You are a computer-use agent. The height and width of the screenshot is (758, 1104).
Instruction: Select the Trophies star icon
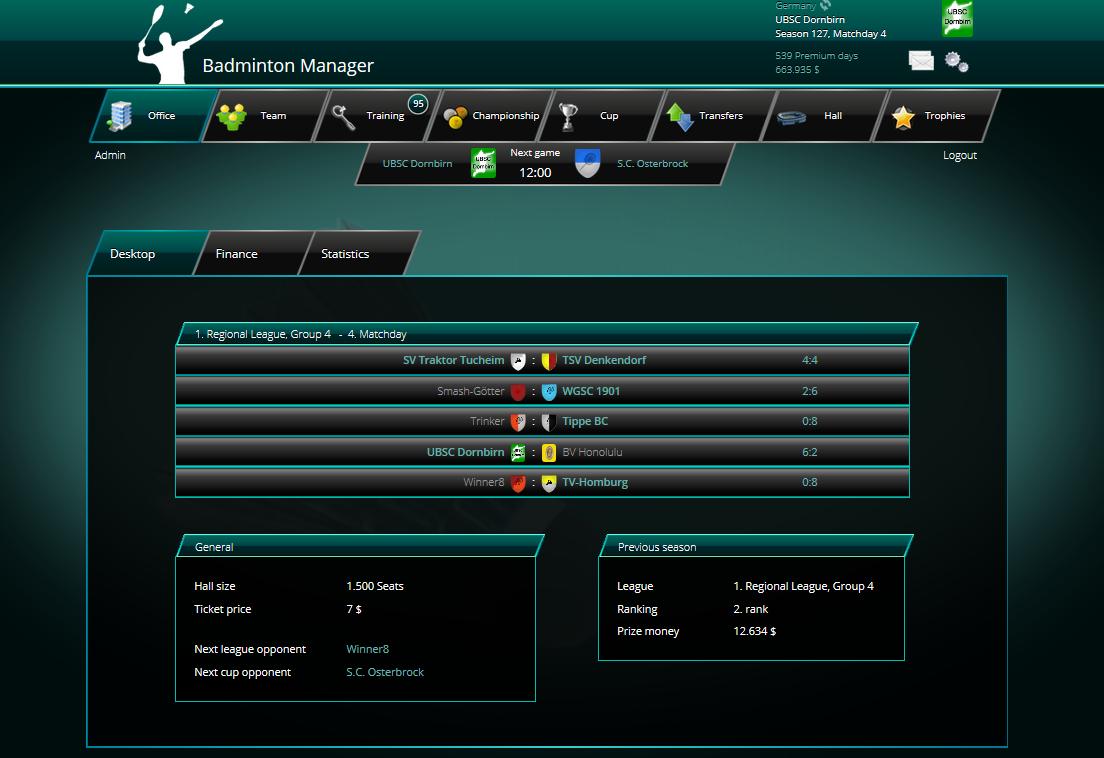[901, 114]
